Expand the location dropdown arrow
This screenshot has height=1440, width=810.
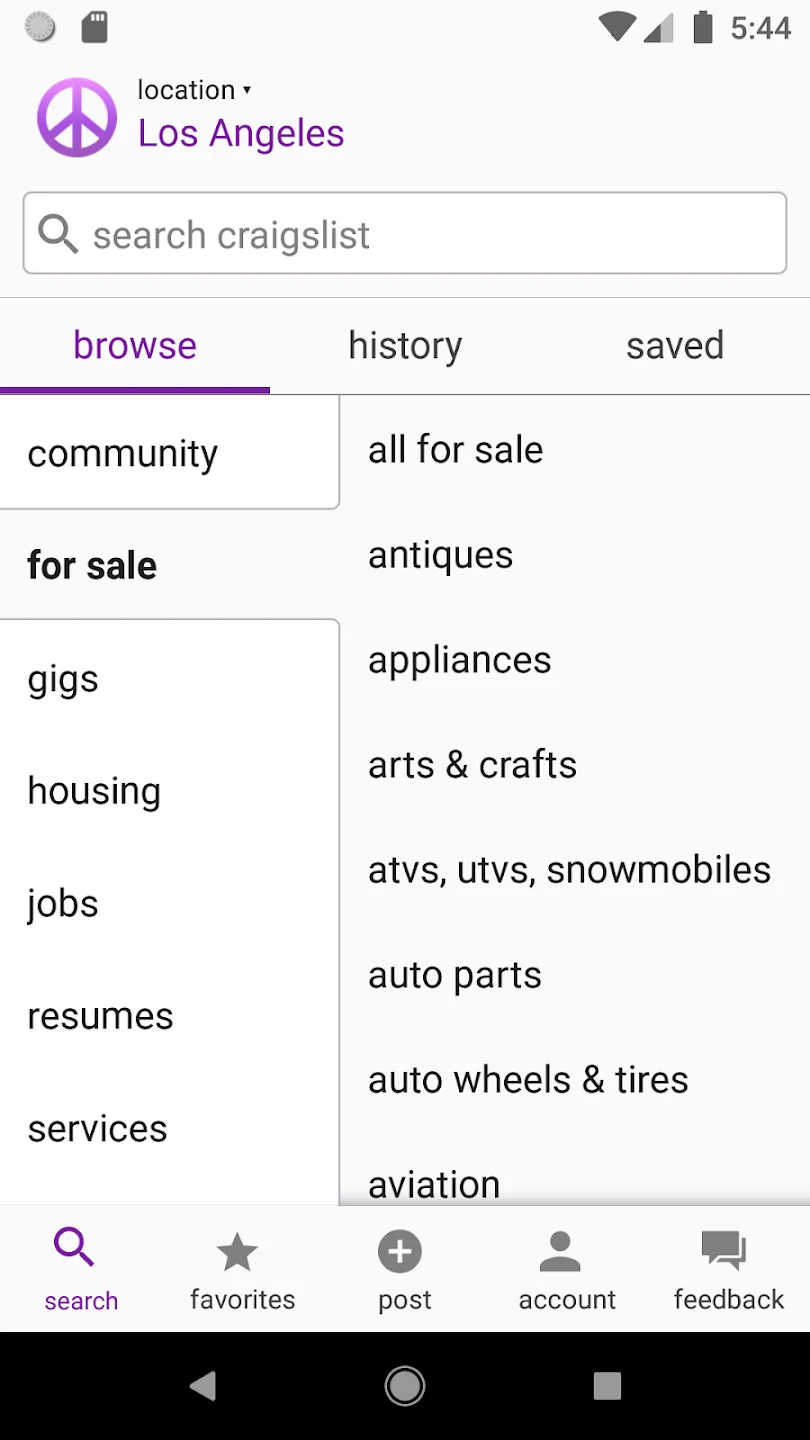[x=247, y=90]
